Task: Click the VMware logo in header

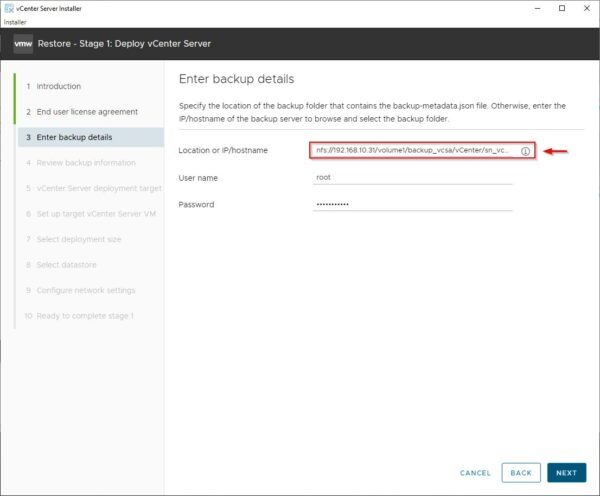Action: tap(23, 44)
